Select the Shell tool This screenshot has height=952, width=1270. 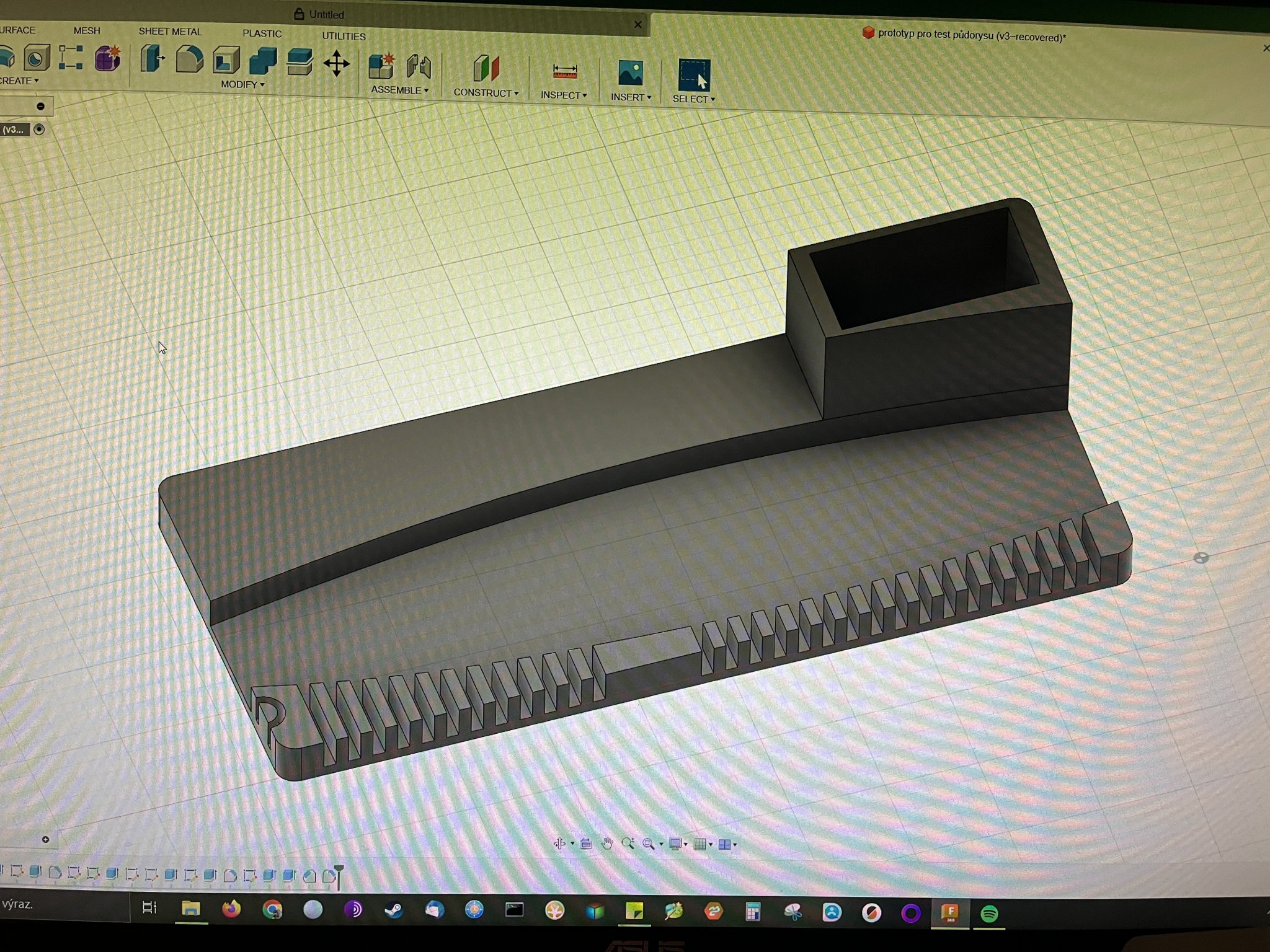[226, 61]
